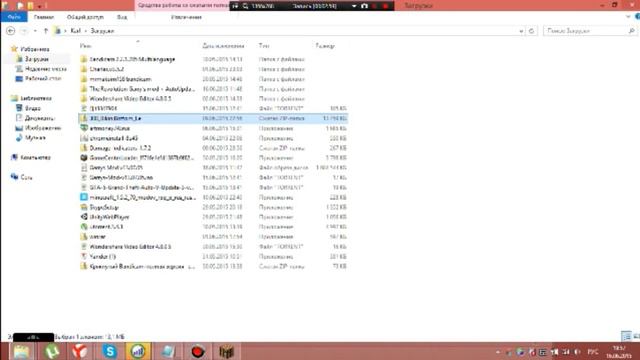Open Yandex browser from the taskbar
640x360 pixels.
pyautogui.click(x=80, y=351)
